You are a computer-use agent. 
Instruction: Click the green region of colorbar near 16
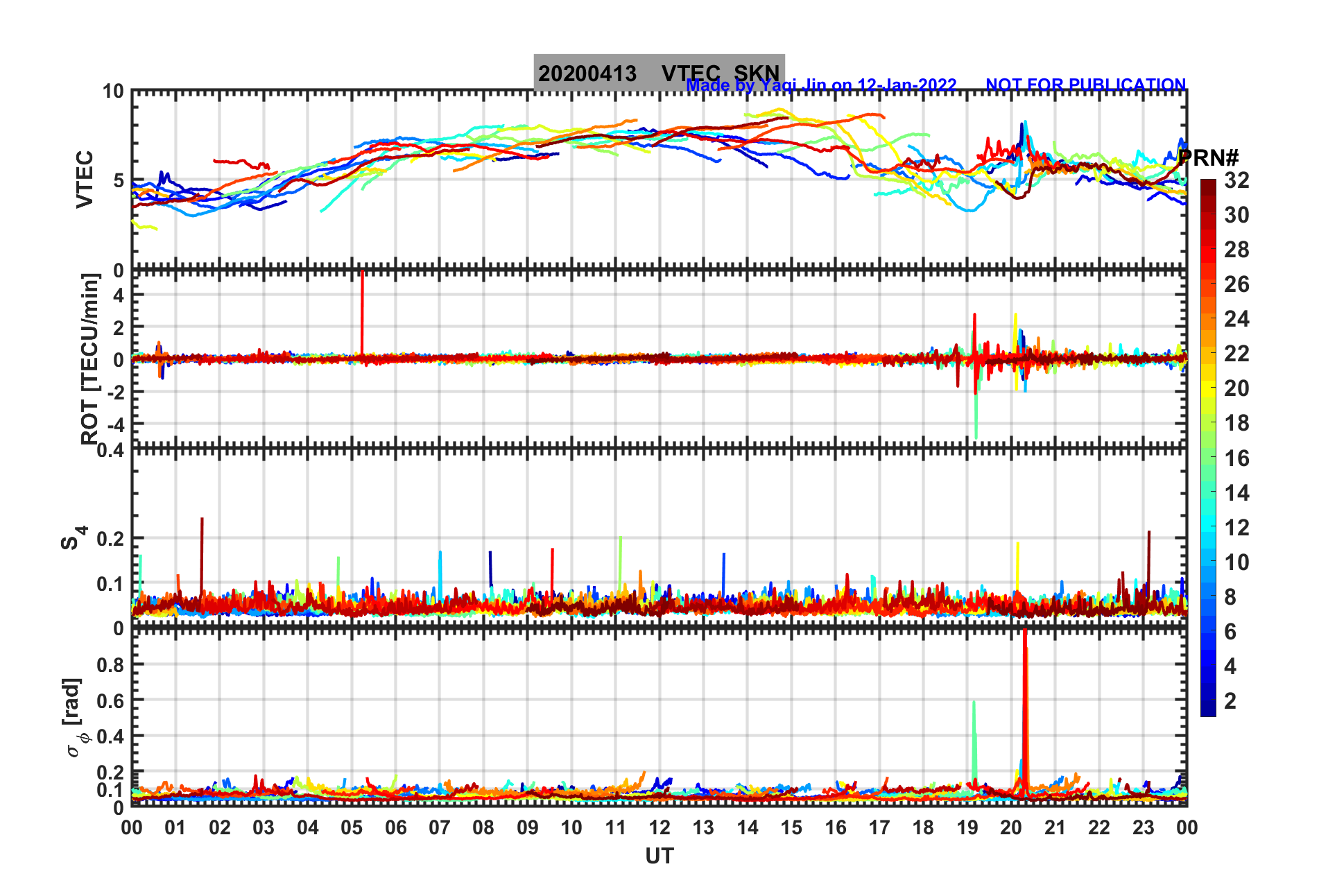(x=1208, y=458)
